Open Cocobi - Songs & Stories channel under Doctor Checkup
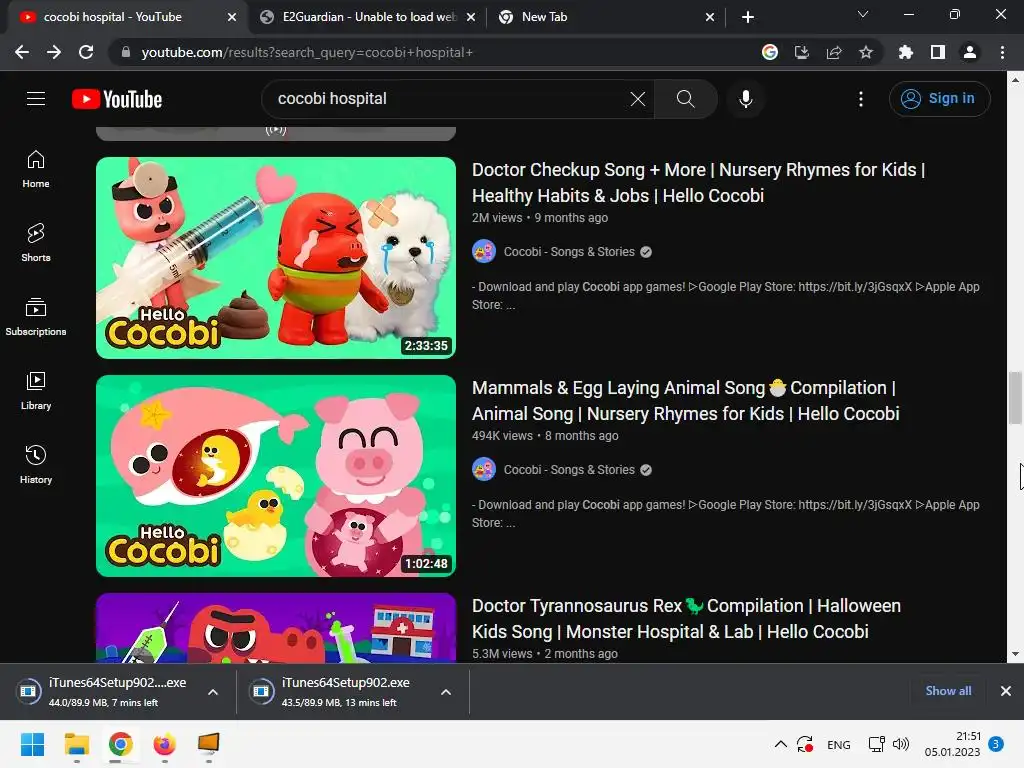This screenshot has width=1024, height=768. (569, 251)
